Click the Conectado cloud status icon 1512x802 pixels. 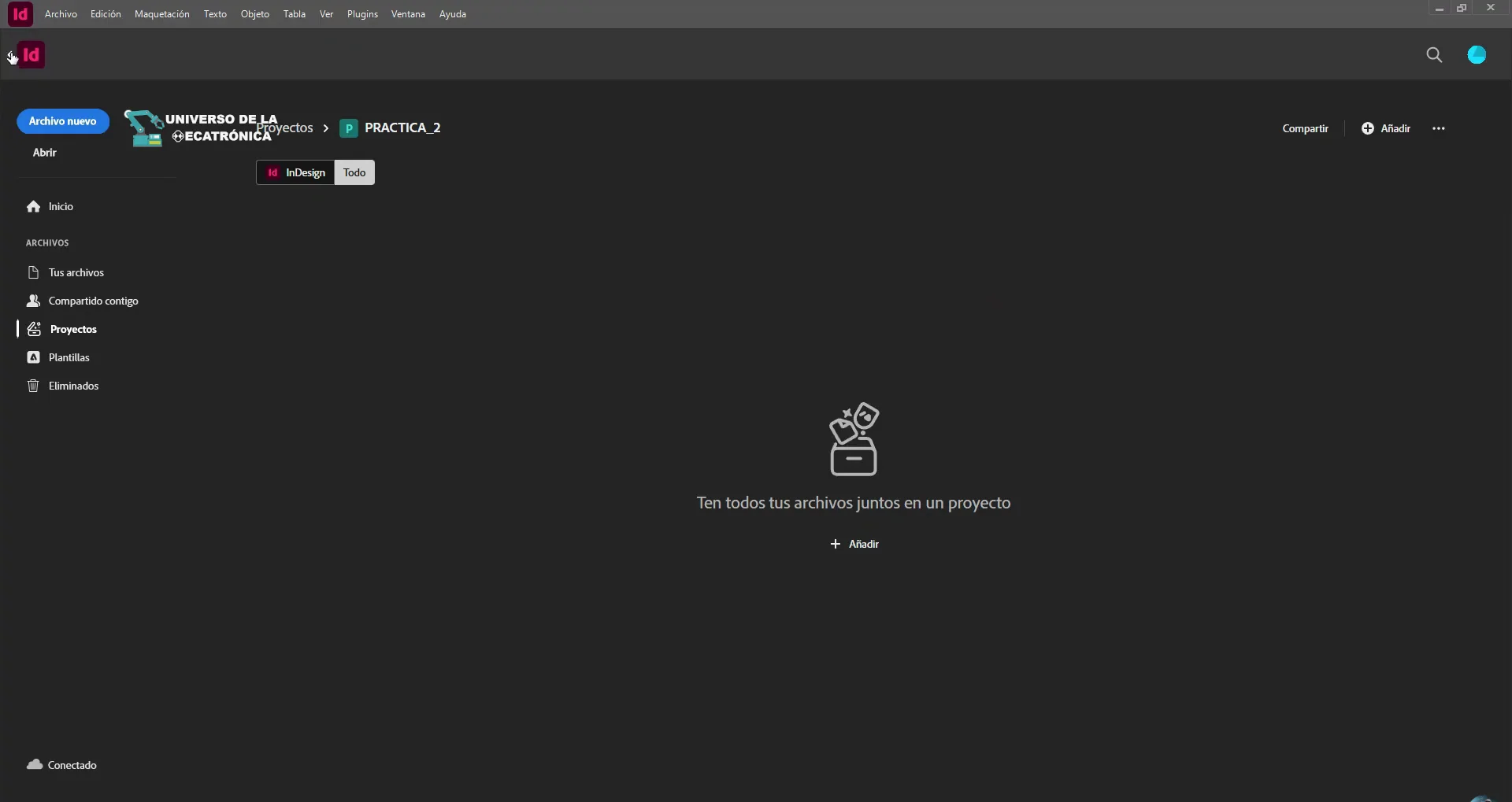(x=35, y=765)
